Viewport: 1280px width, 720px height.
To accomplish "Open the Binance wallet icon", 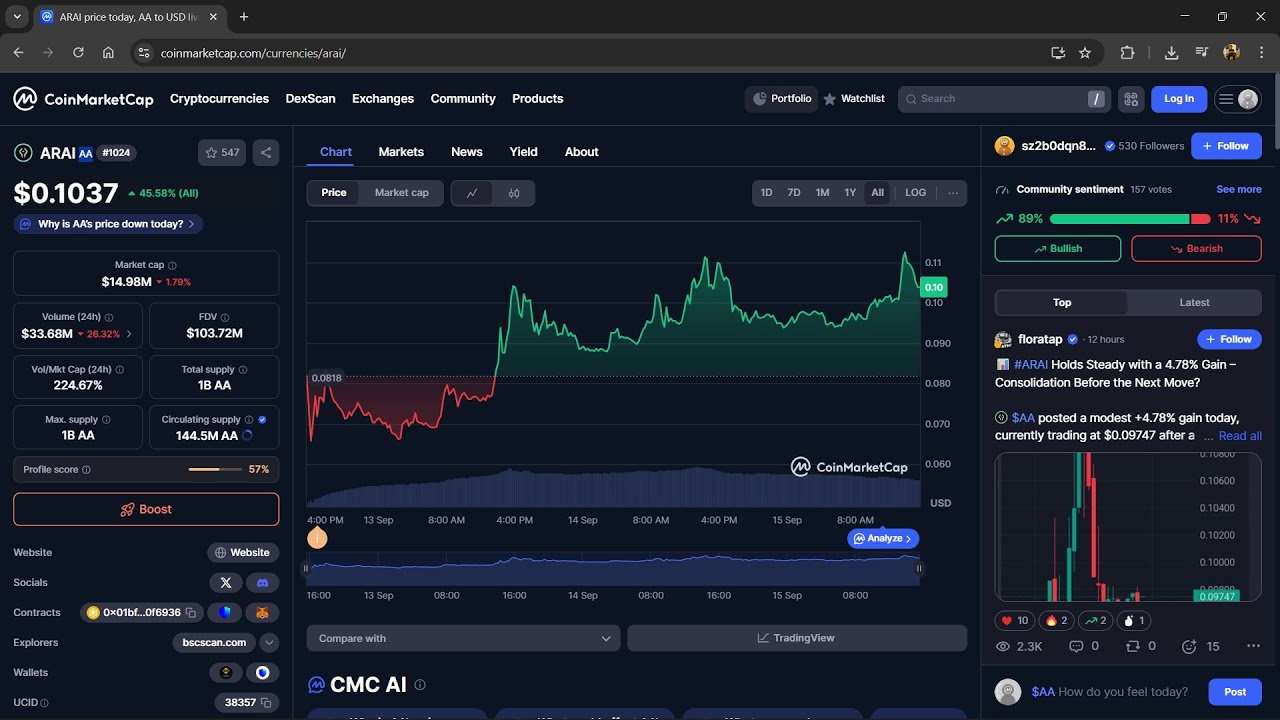I will (226, 672).
